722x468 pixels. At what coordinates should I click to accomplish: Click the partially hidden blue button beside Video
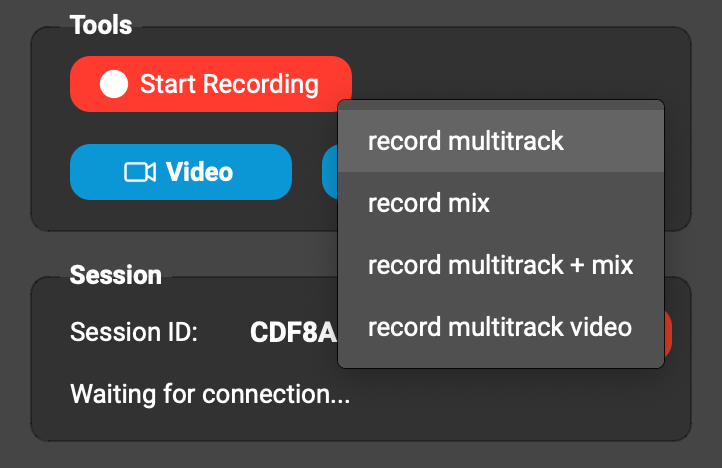329,172
